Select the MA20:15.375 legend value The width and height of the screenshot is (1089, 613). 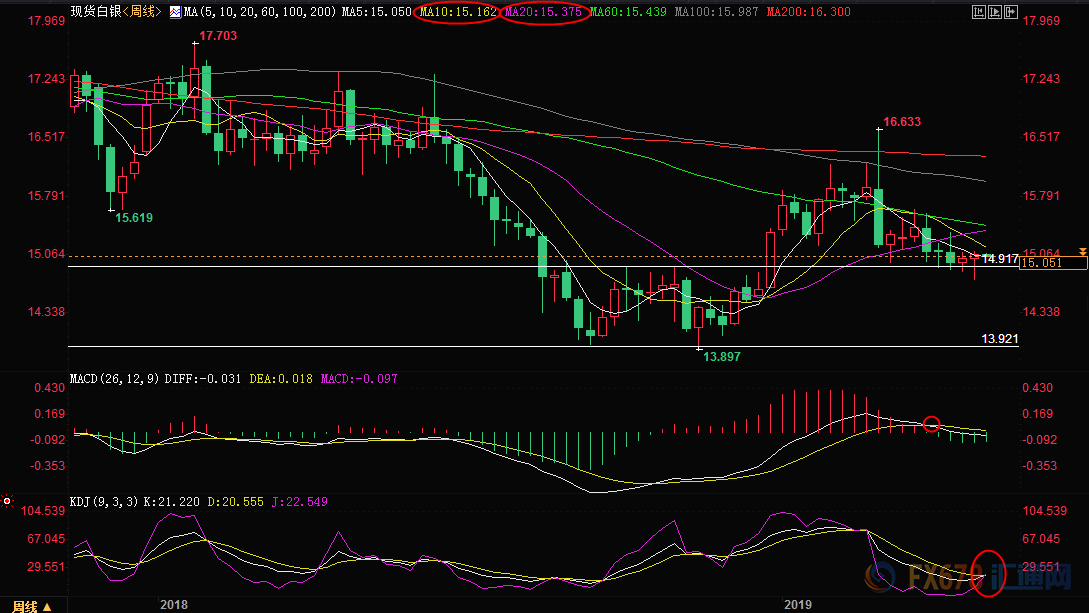coord(544,12)
